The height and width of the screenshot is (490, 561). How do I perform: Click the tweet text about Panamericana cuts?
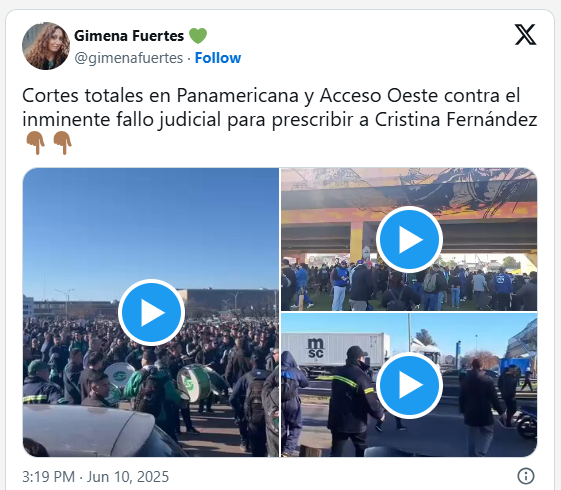pos(280,107)
